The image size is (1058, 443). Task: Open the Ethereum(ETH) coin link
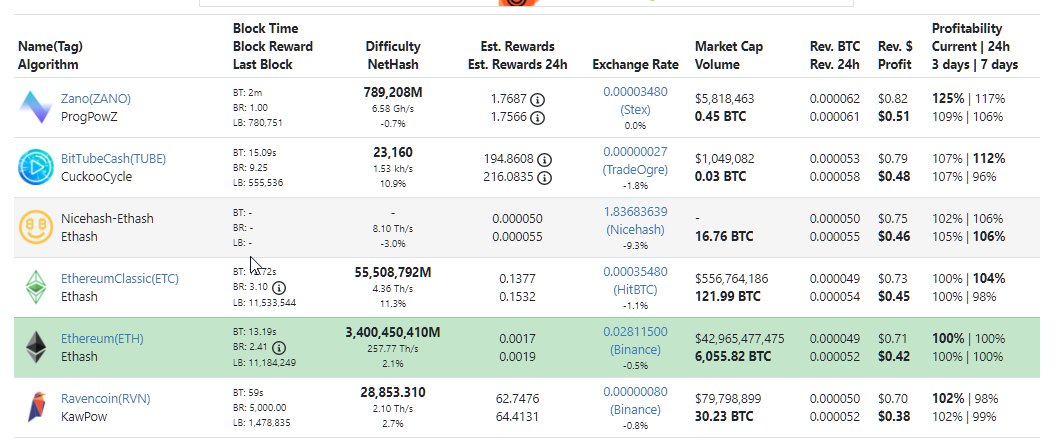pos(103,338)
